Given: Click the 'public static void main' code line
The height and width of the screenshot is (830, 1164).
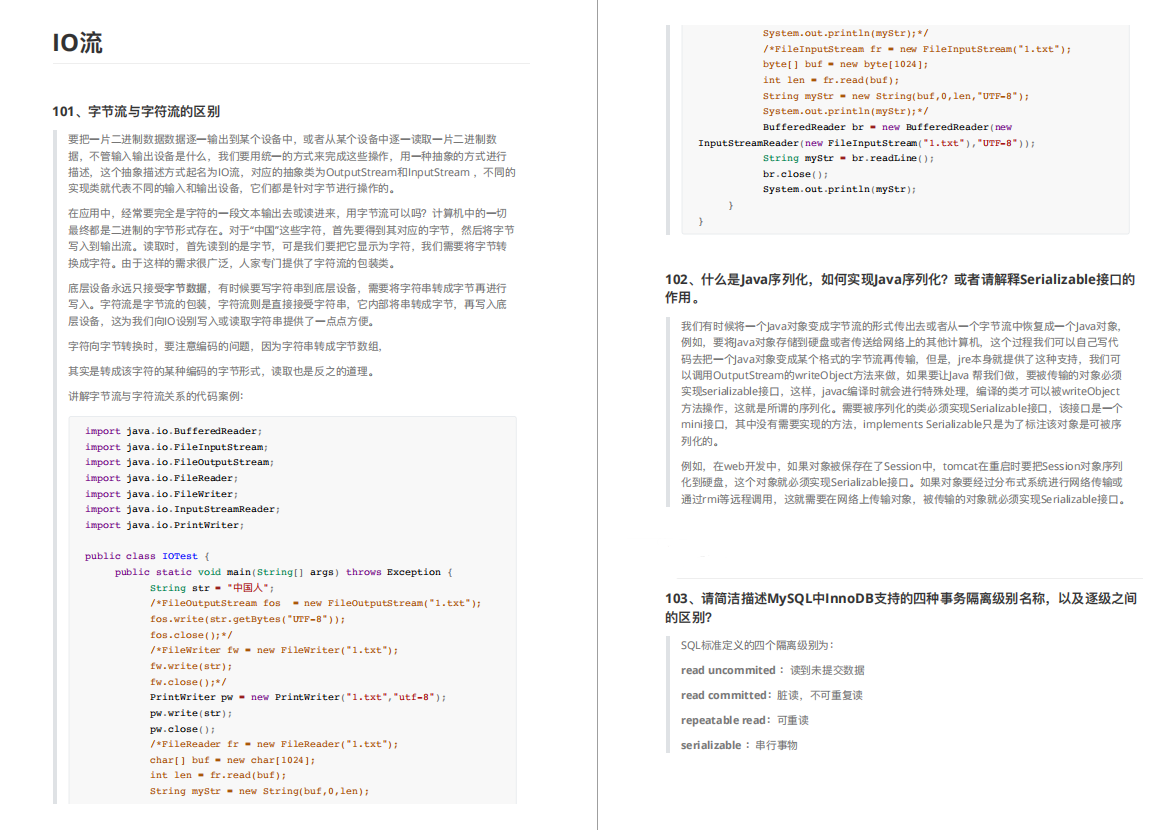Looking at the screenshot, I should tap(284, 572).
